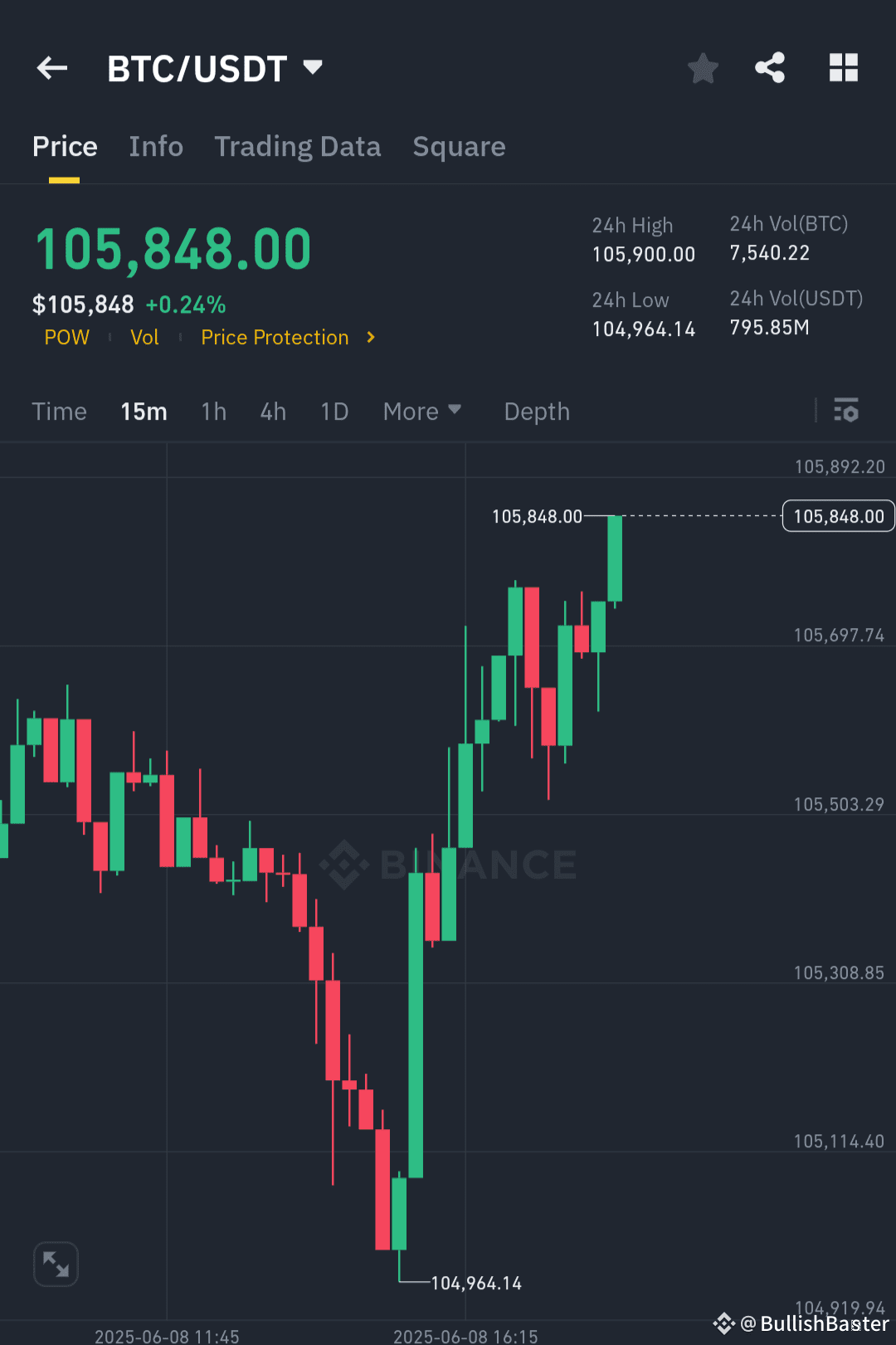This screenshot has width=896, height=1345.
Task: Tap the Binance logo watermark
Action: pyautogui.click(x=448, y=865)
